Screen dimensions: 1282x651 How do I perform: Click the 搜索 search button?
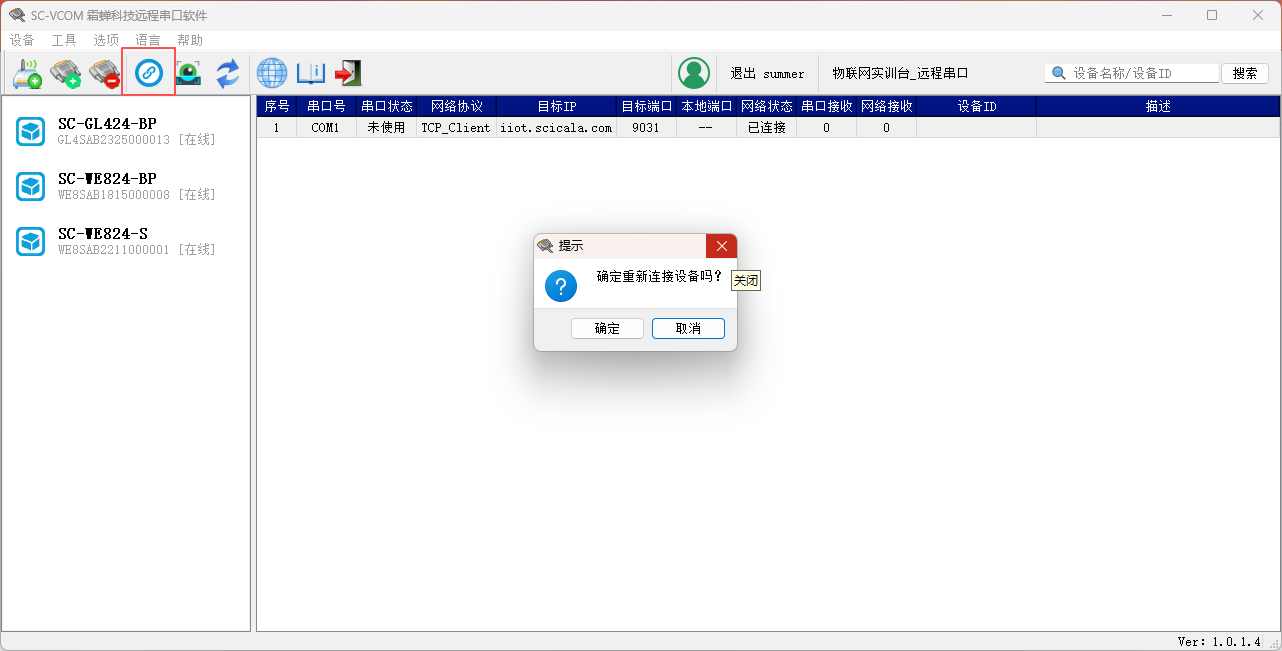click(1245, 73)
